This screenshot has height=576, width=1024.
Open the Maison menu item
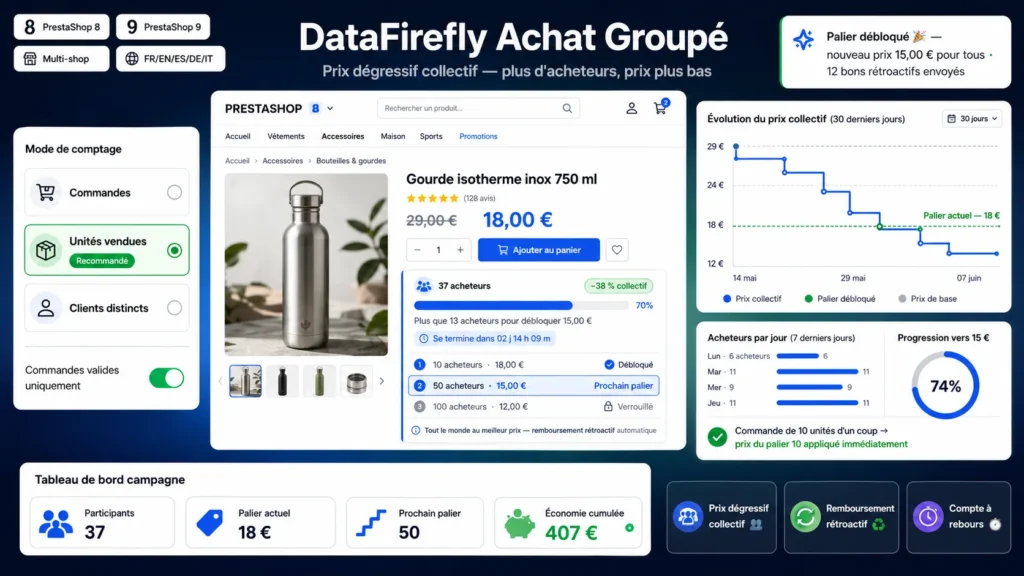[393, 136]
